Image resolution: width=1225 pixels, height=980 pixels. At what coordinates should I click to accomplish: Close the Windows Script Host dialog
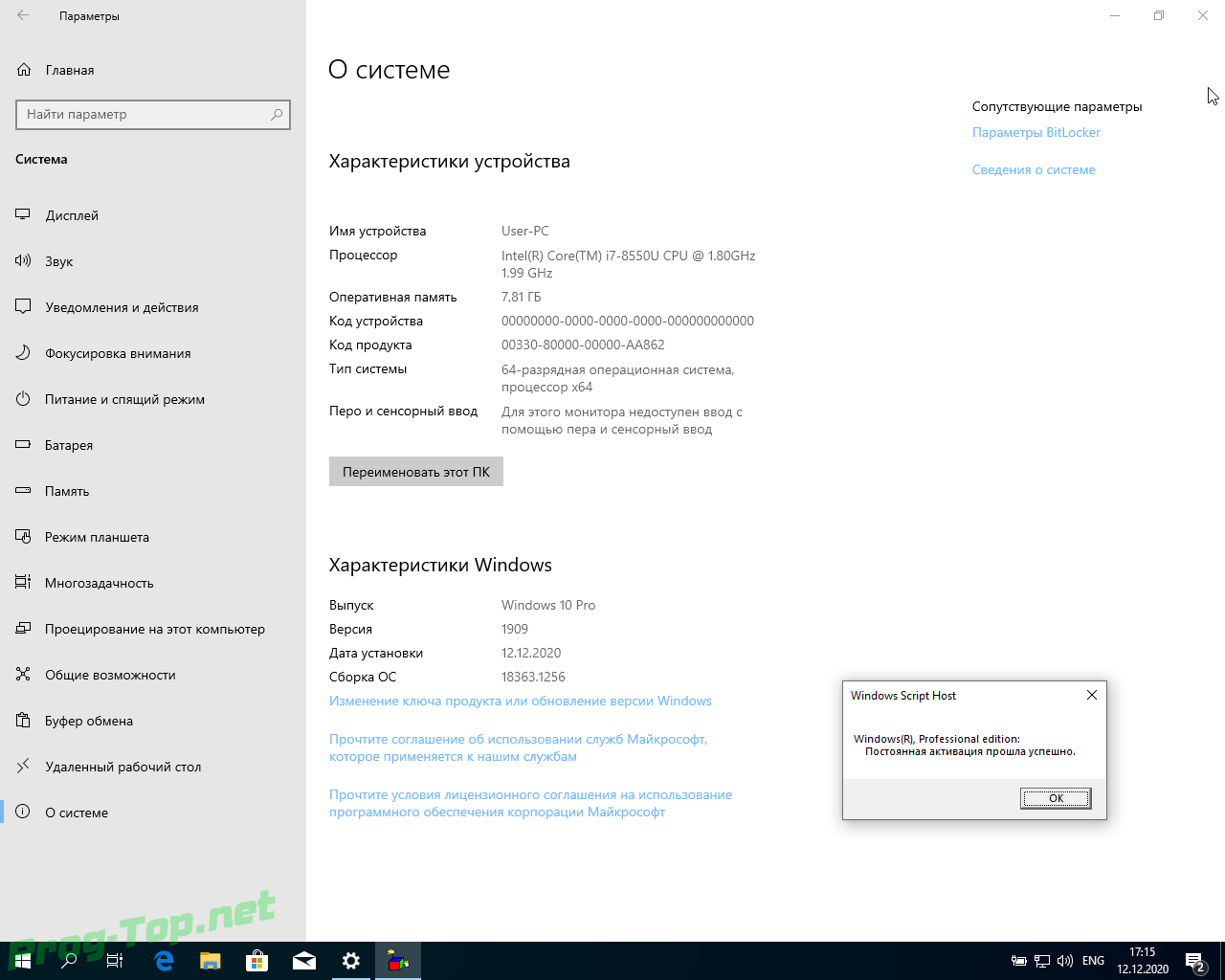(1092, 695)
